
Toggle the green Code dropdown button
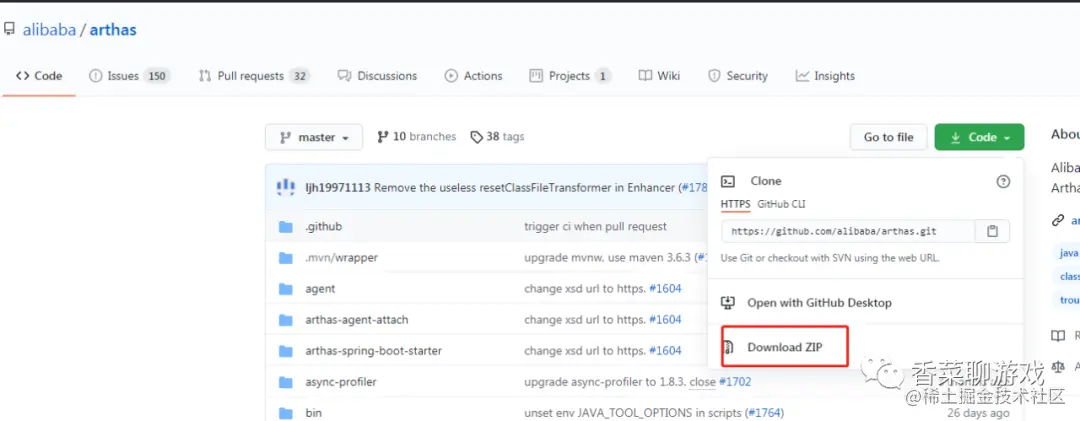click(979, 137)
